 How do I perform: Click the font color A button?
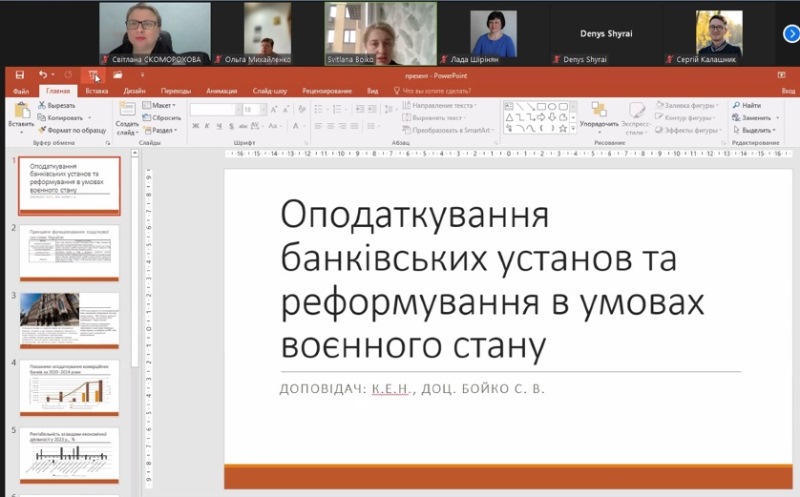pyautogui.click(x=295, y=126)
